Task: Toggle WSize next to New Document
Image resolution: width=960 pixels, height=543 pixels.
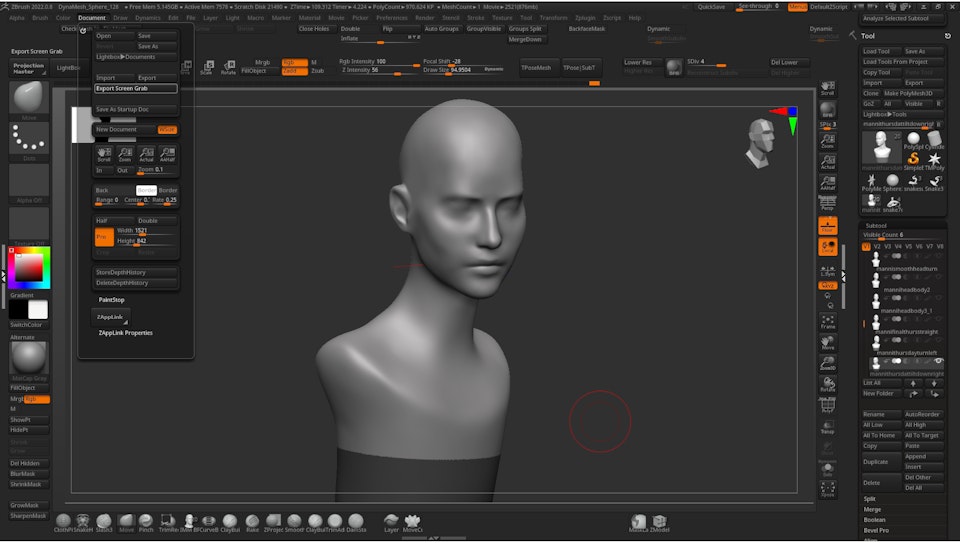Action: tap(167, 129)
